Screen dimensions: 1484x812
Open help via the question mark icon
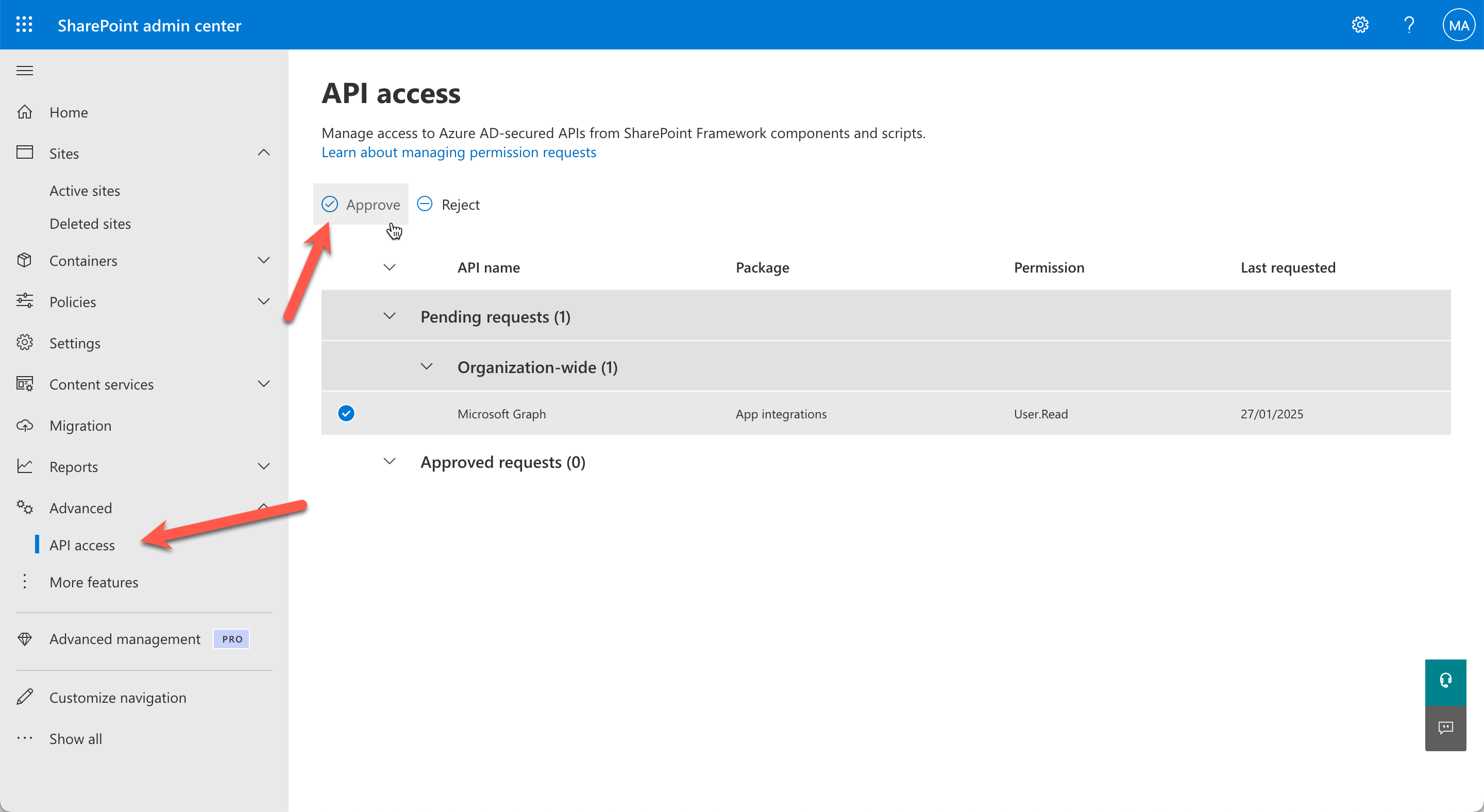(x=1409, y=24)
